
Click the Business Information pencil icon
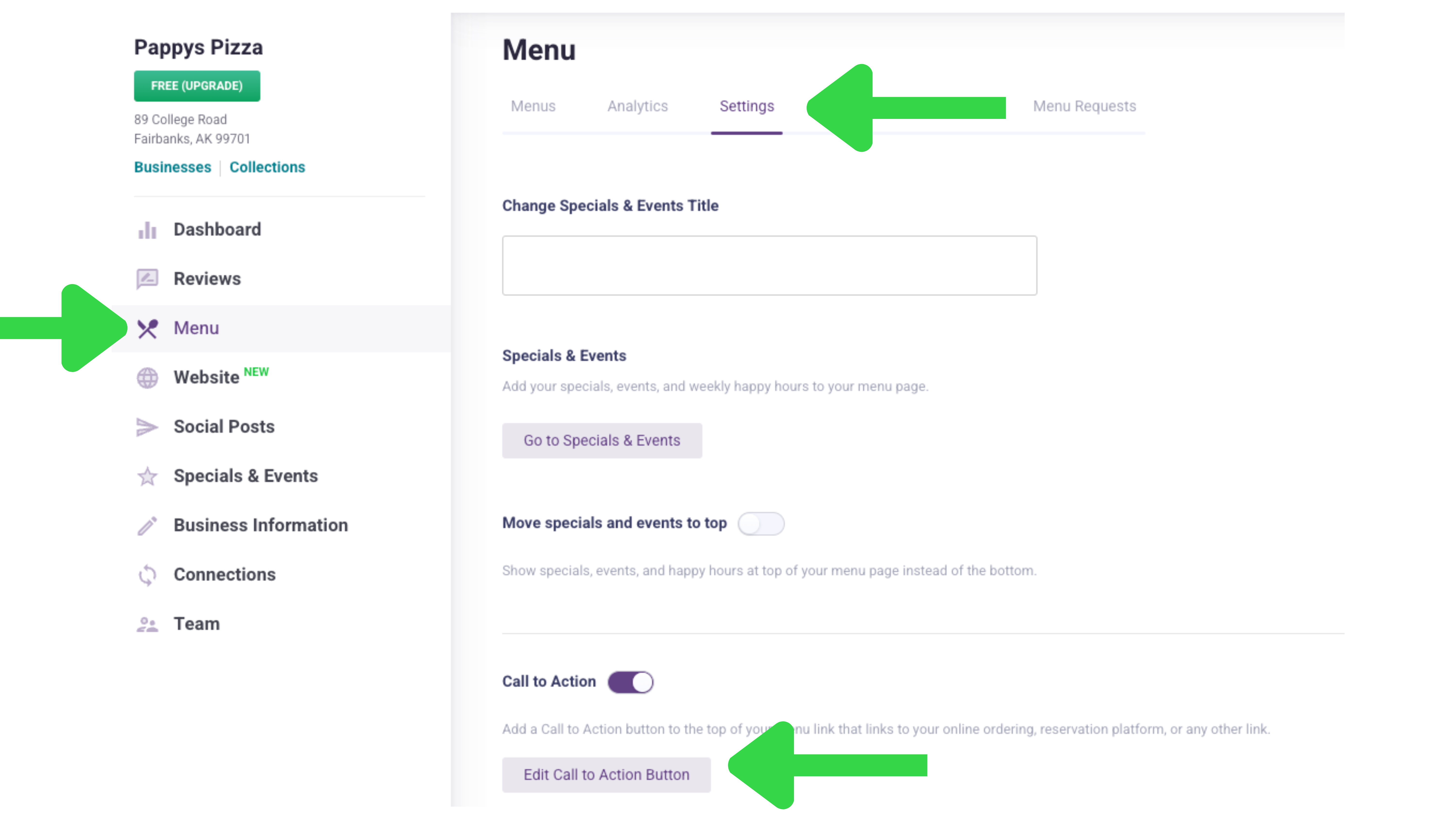click(x=147, y=525)
